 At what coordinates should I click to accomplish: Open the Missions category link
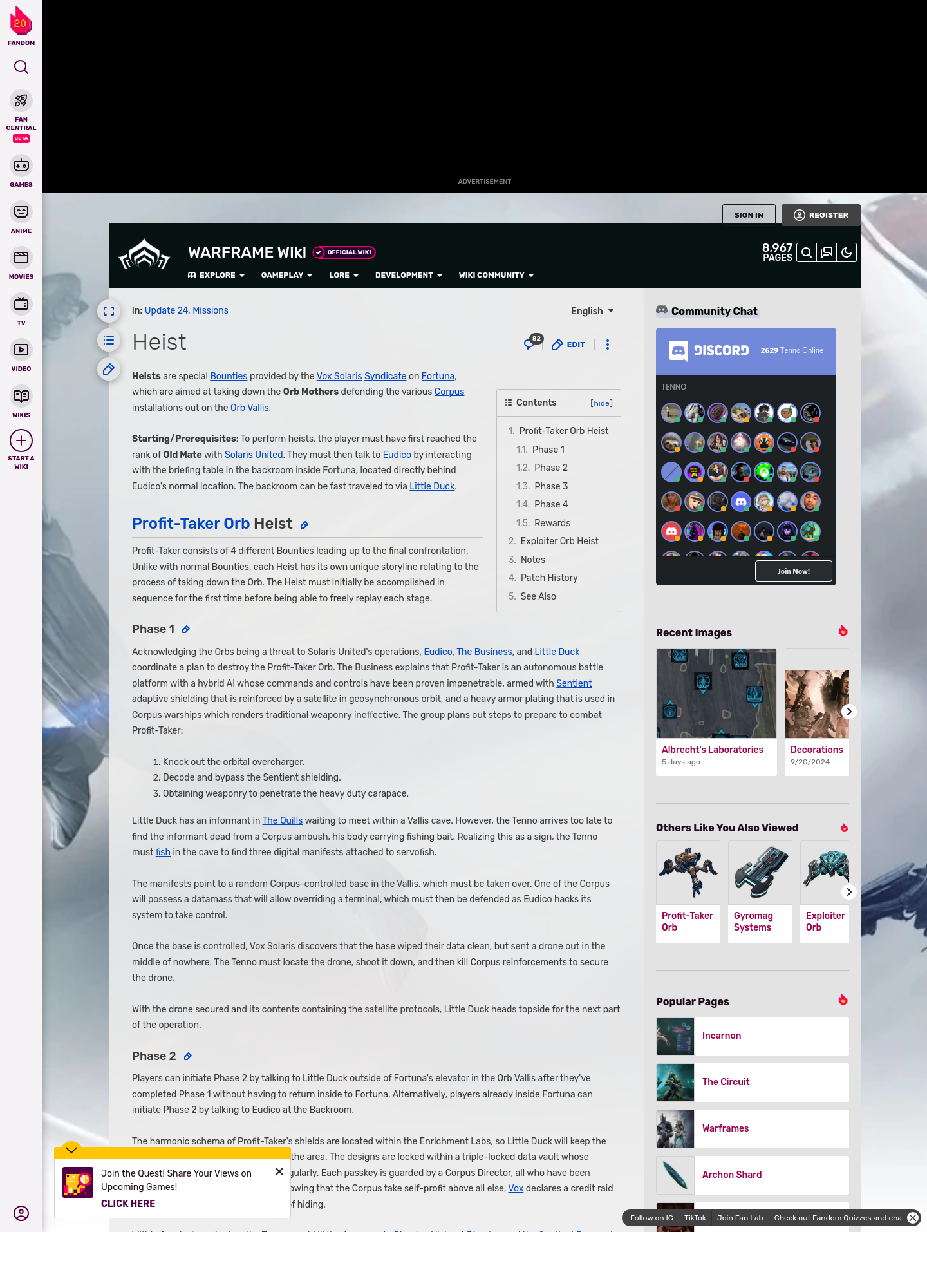pos(211,310)
